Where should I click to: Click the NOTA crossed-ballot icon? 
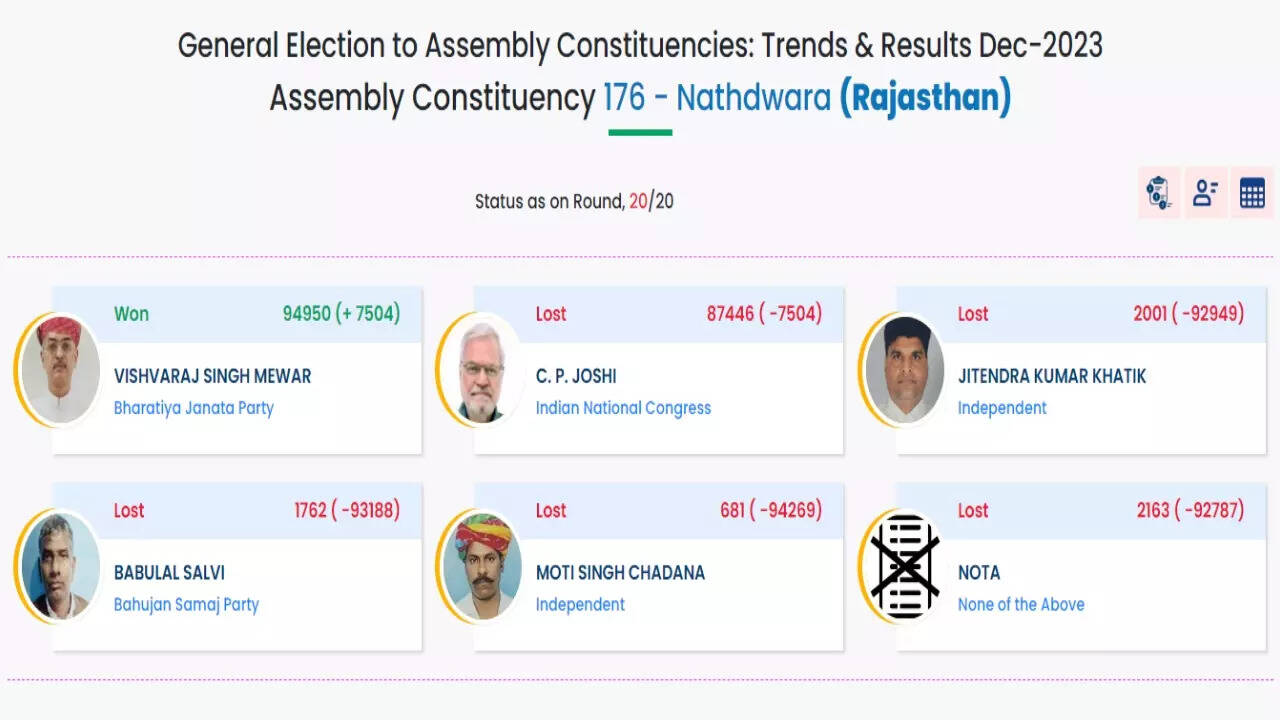pos(905,566)
